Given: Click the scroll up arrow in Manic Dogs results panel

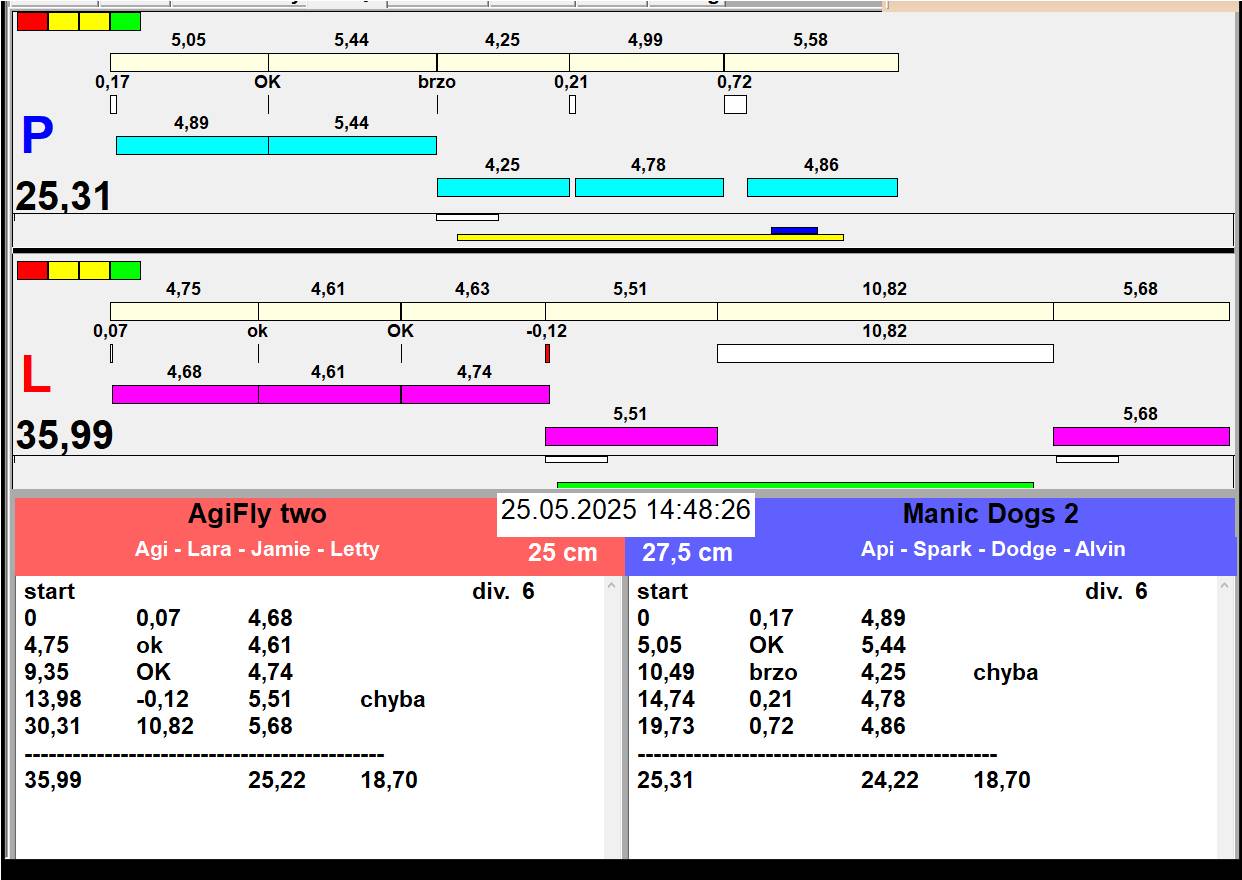Looking at the screenshot, I should click(1225, 587).
